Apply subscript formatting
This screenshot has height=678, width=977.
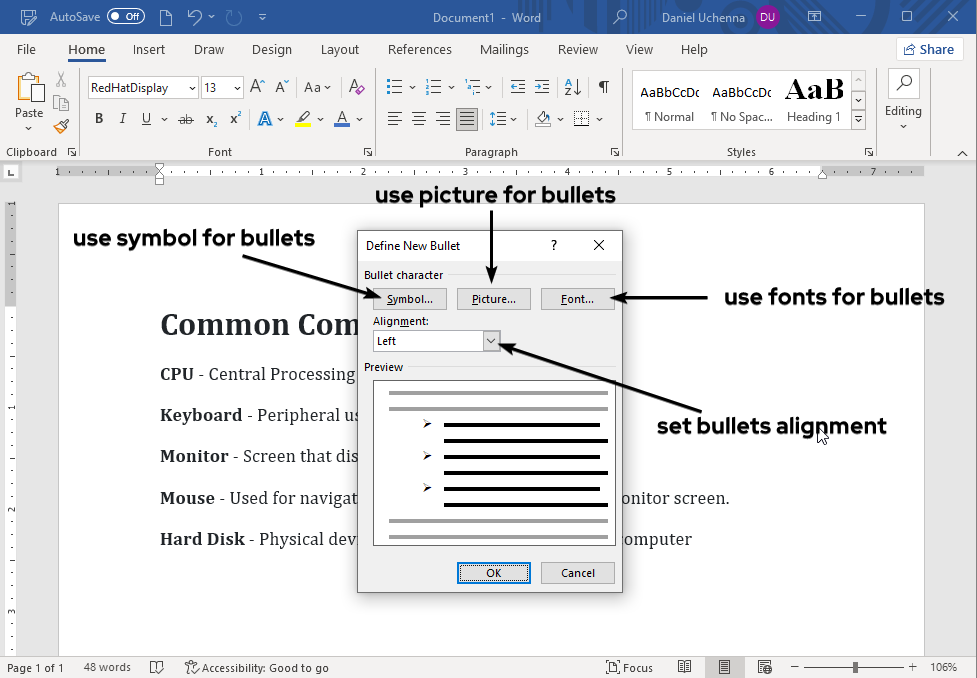[x=210, y=119]
